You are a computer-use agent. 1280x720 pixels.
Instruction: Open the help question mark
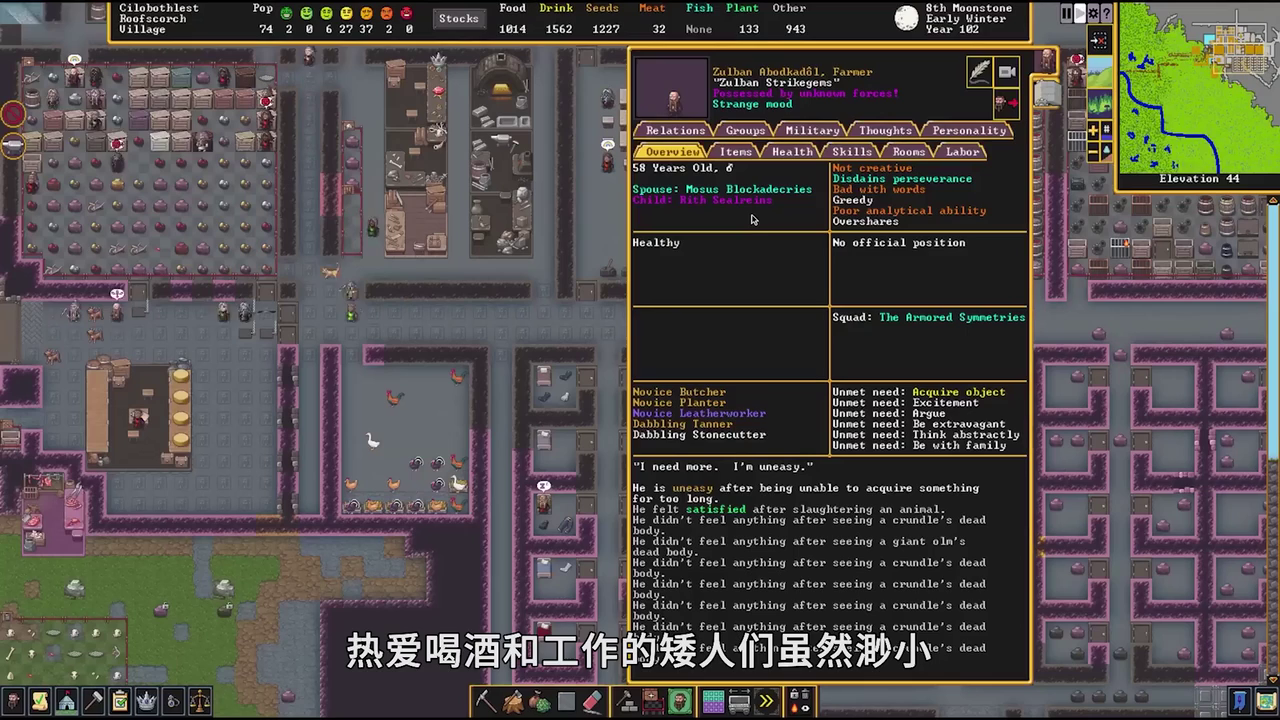tap(1106, 13)
